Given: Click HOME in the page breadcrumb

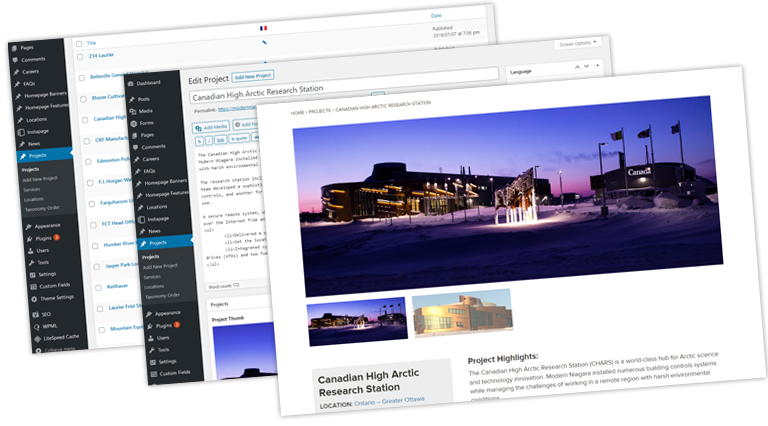Looking at the screenshot, I should 297,113.
